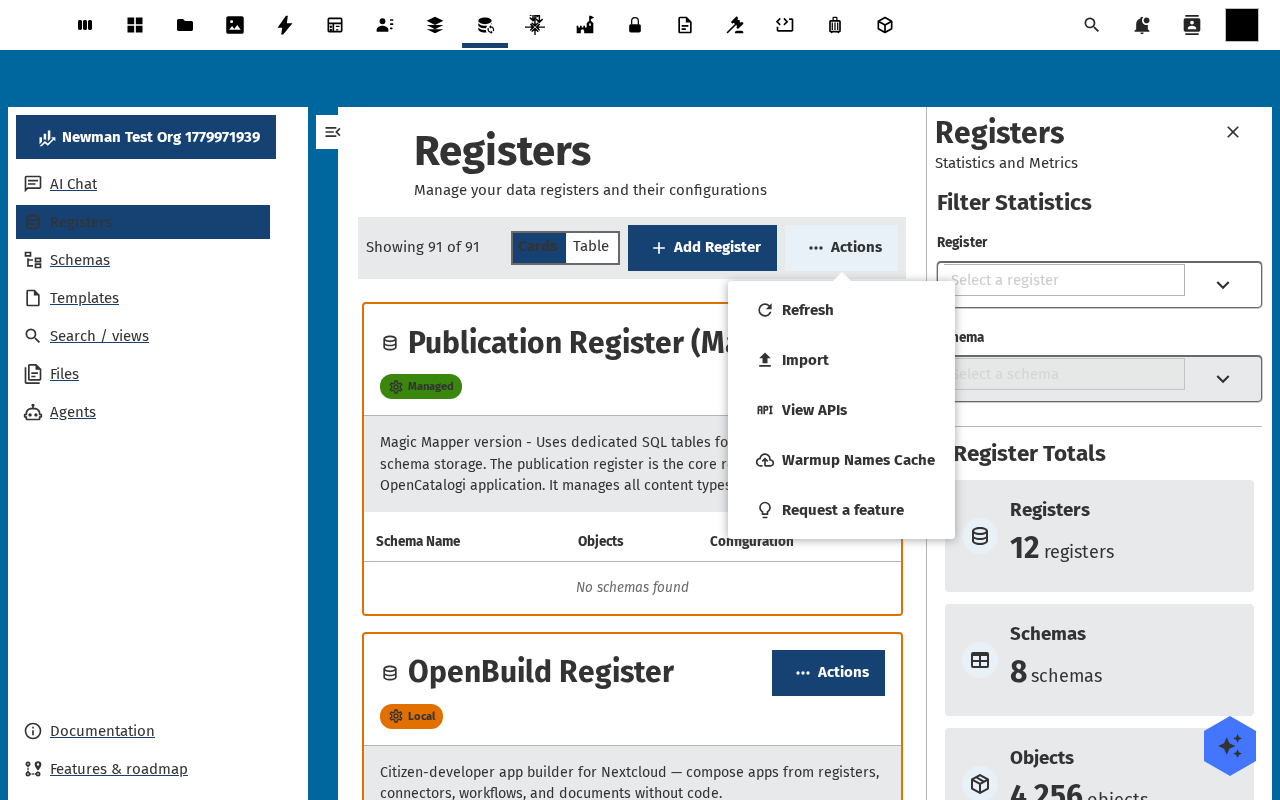The width and height of the screenshot is (1280, 800).
Task: Go to Registers in sidebar
Action: coord(143,222)
